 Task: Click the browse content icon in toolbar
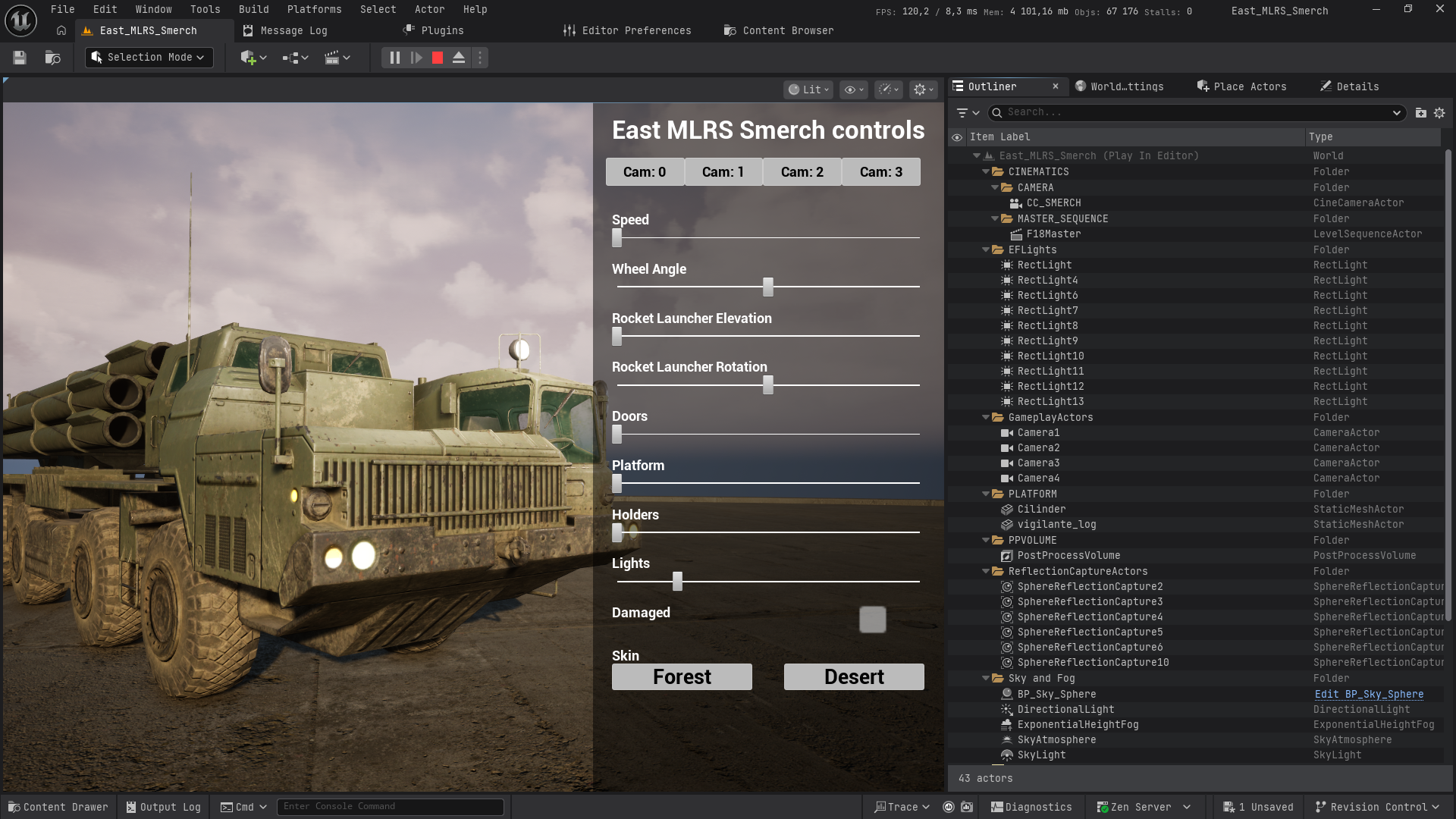52,58
